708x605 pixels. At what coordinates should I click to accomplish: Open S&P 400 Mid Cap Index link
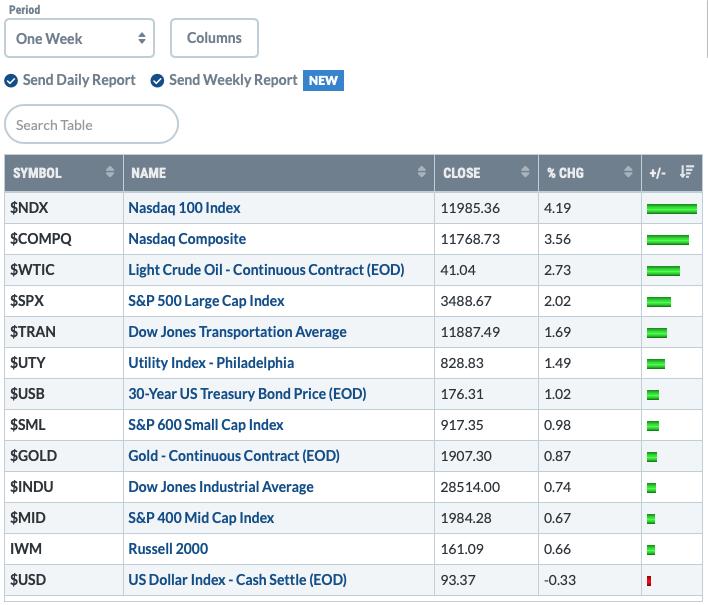(201, 518)
